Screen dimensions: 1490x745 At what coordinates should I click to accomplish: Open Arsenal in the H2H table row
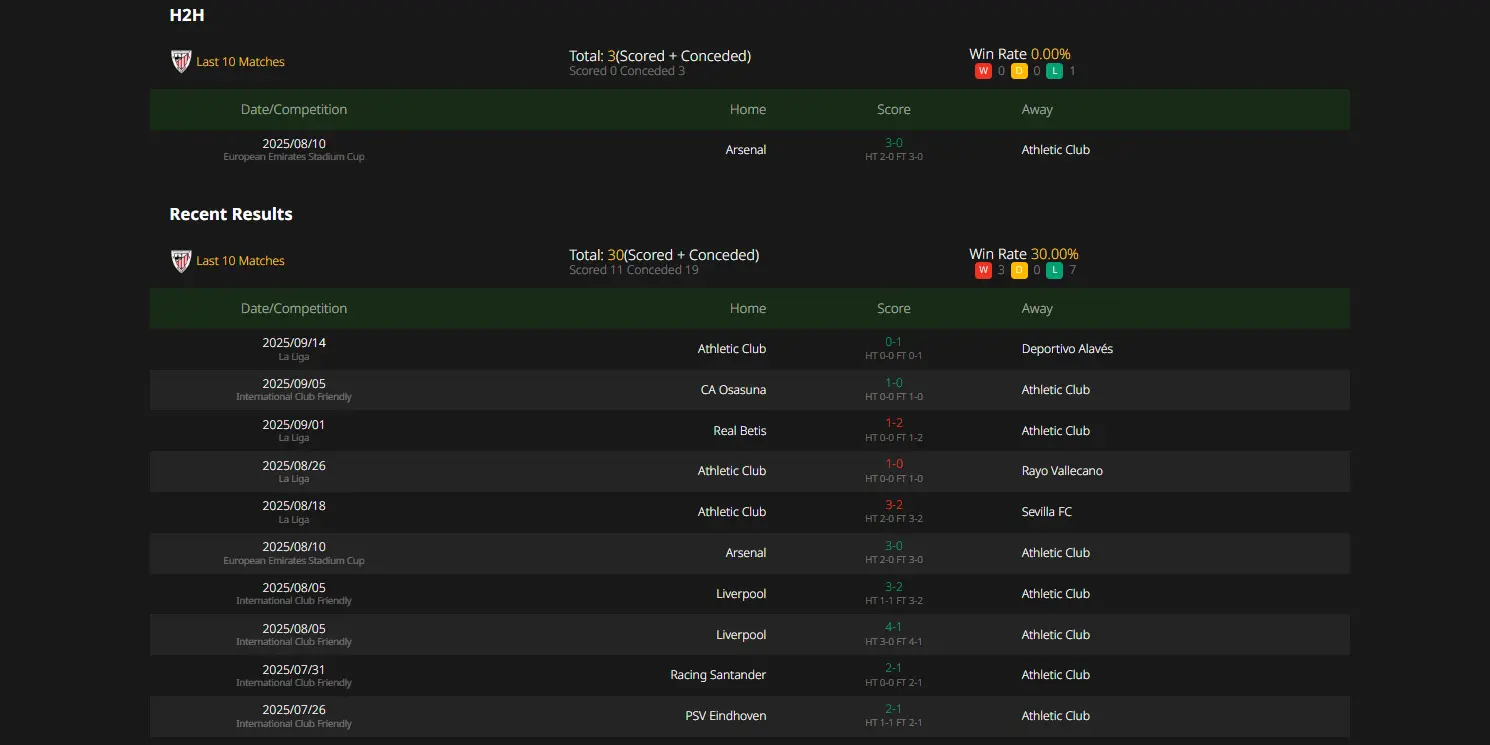[746, 150]
